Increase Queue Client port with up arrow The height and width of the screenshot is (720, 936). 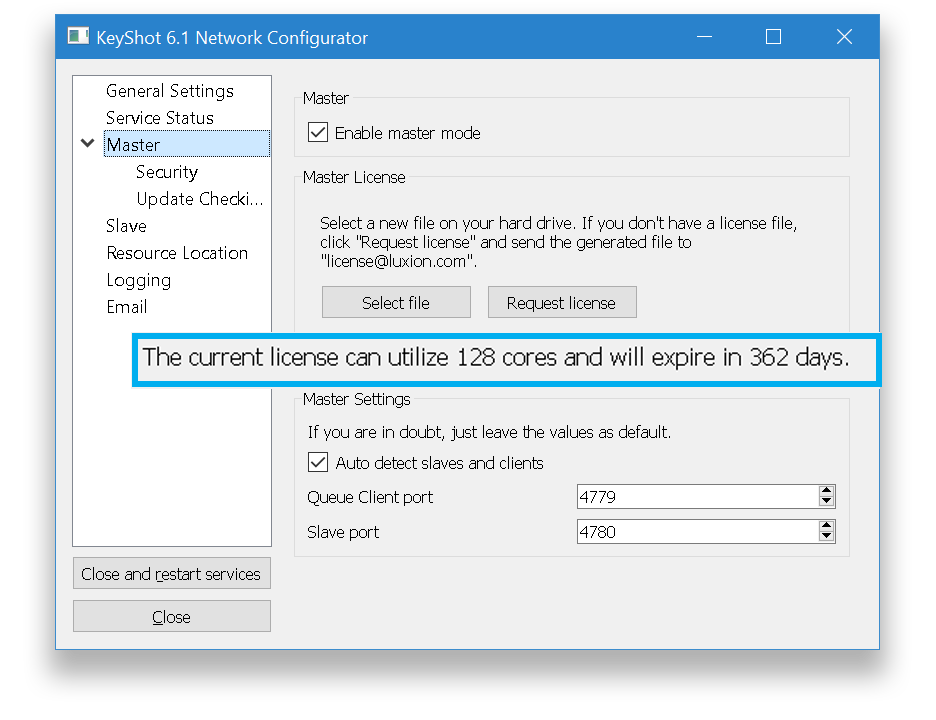(826, 490)
